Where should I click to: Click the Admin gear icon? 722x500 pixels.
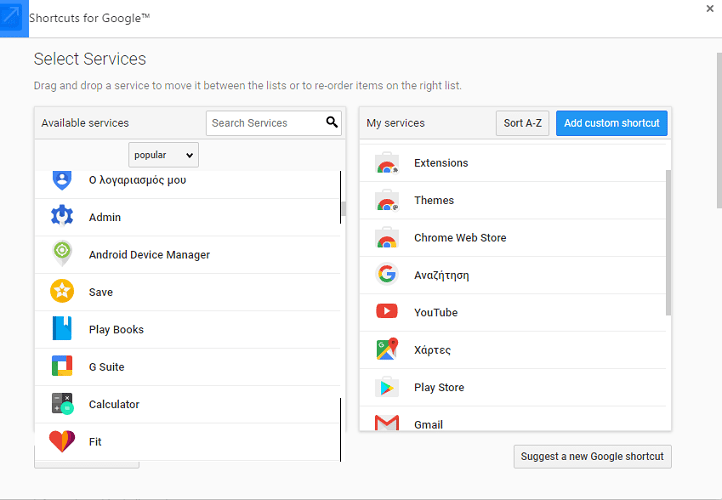pyautogui.click(x=62, y=215)
